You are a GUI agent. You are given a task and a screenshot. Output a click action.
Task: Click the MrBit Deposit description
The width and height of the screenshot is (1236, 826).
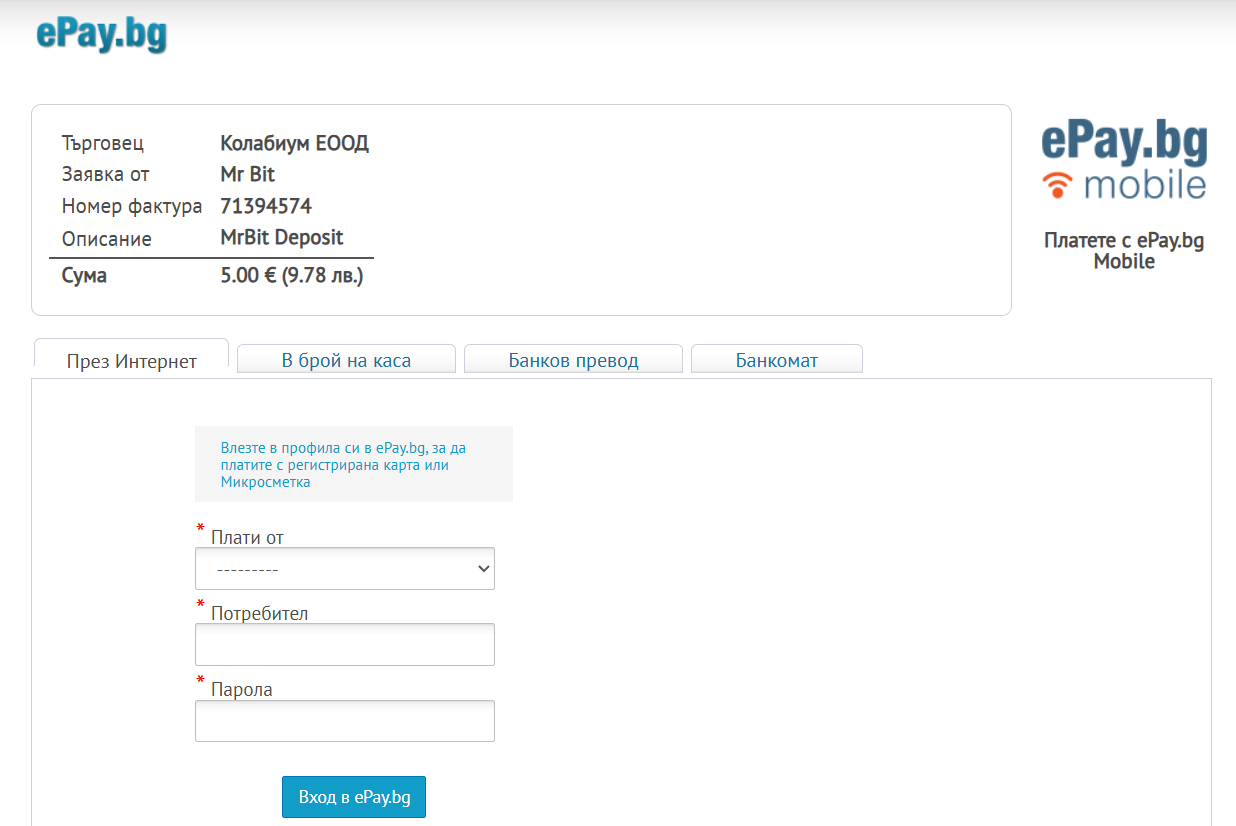282,238
